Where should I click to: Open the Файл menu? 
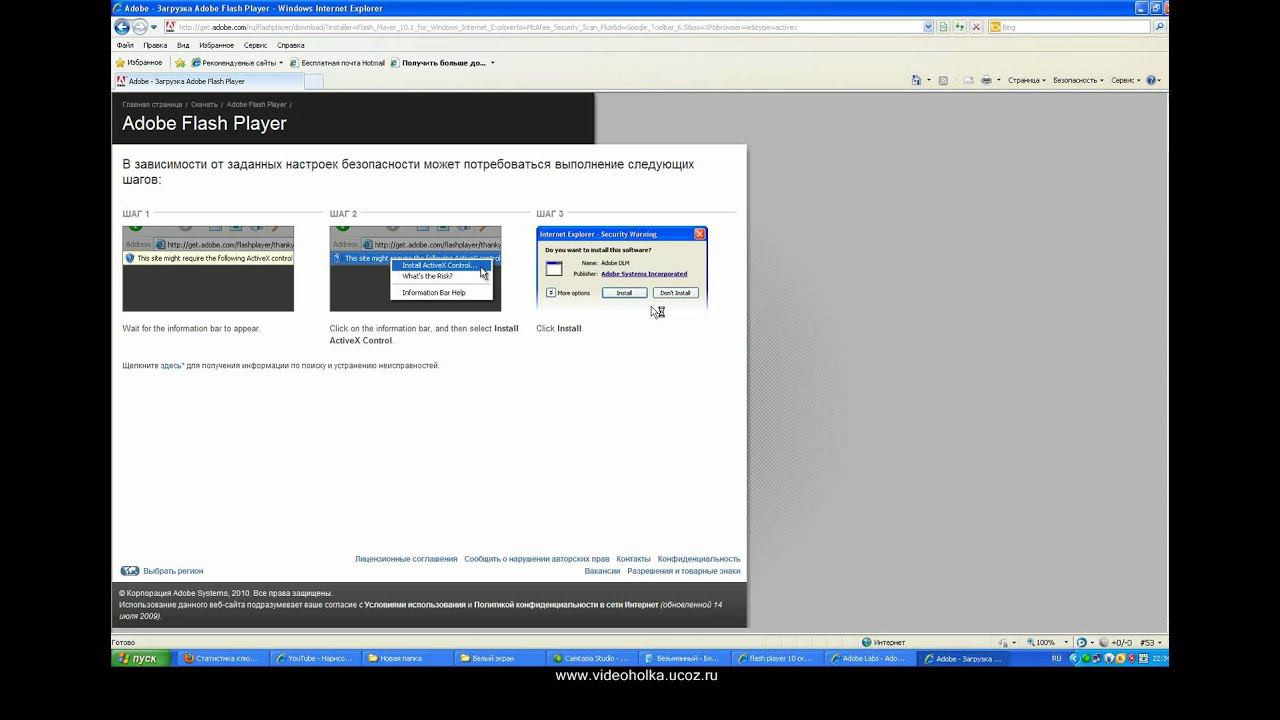point(125,45)
